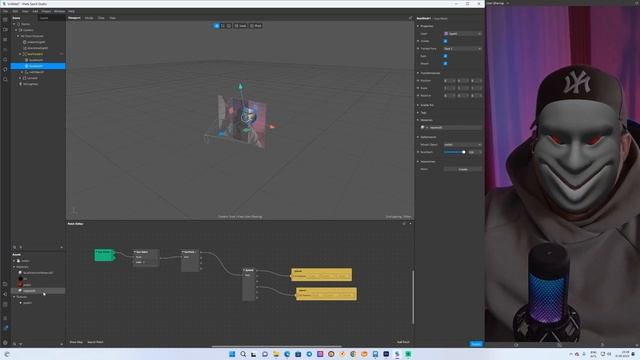Collapse the faceTracker0 node
Image resolution: width=640 pixels, height=360 pixels.
point(20,54)
